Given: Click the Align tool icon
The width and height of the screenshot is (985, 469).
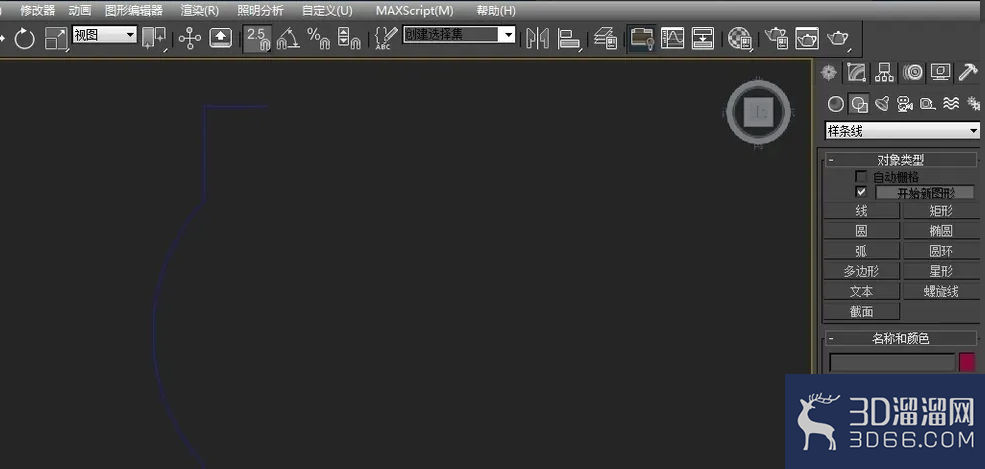Looking at the screenshot, I should 569,38.
